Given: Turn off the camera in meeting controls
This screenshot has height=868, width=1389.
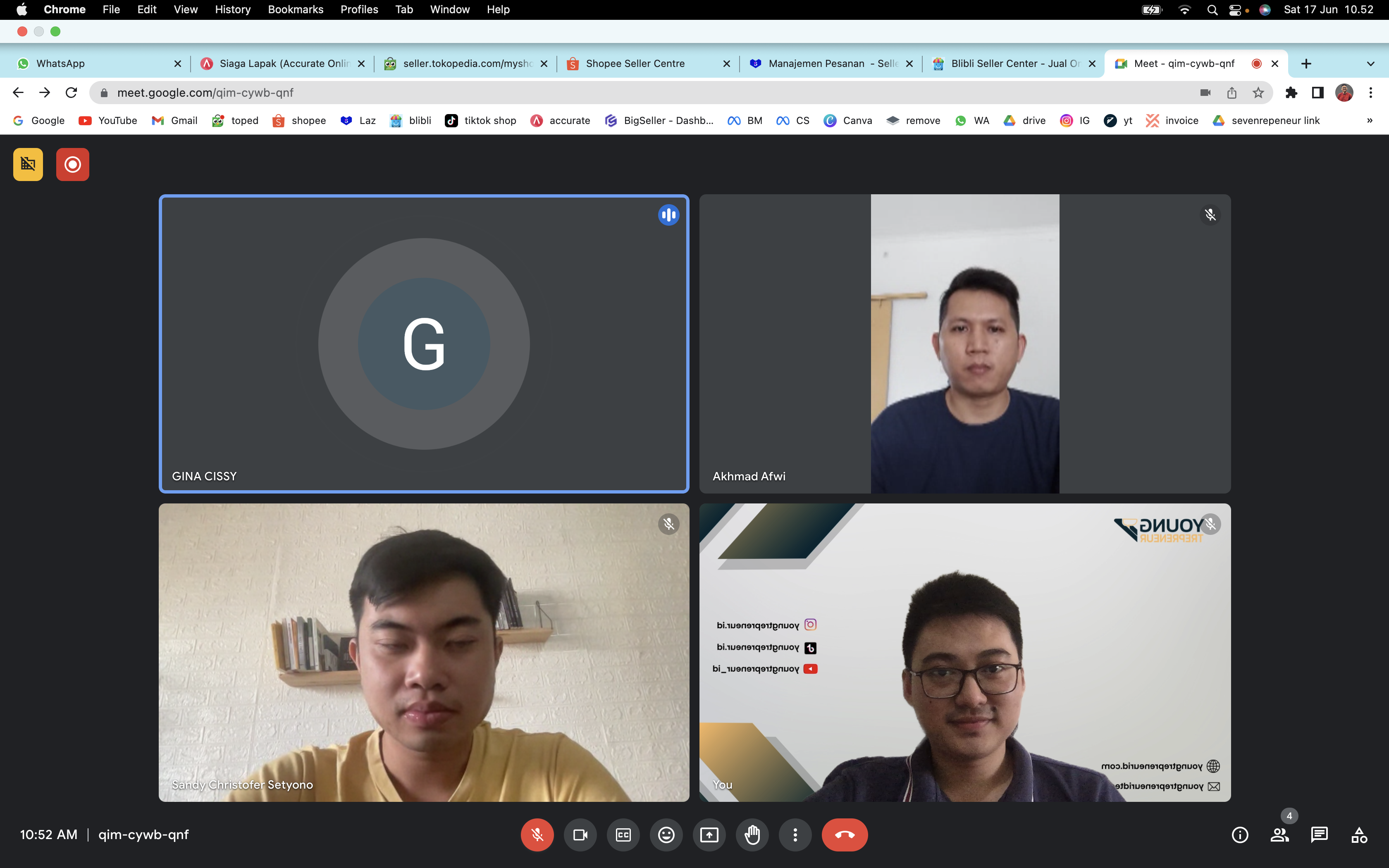Looking at the screenshot, I should tap(580, 835).
